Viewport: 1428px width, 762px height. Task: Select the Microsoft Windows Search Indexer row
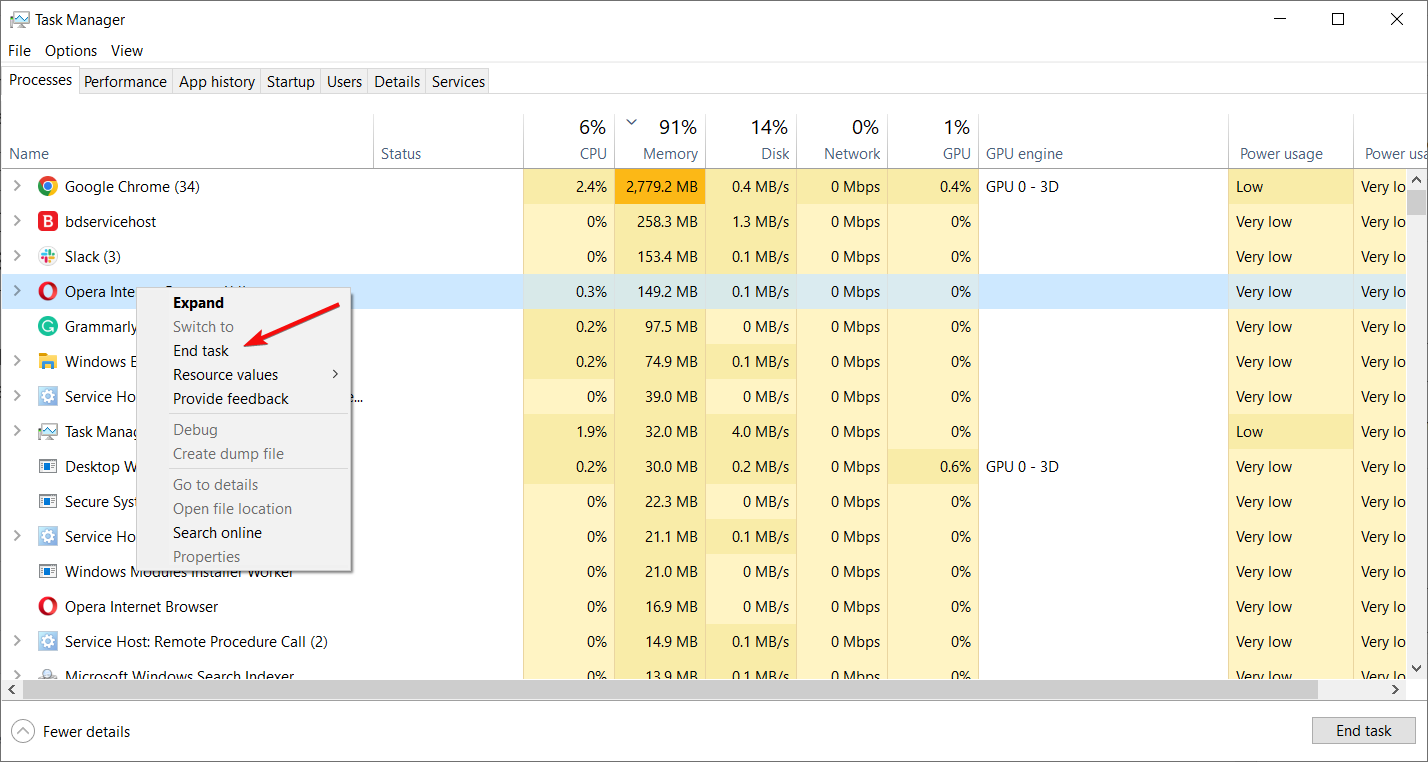pyautogui.click(x=703, y=675)
